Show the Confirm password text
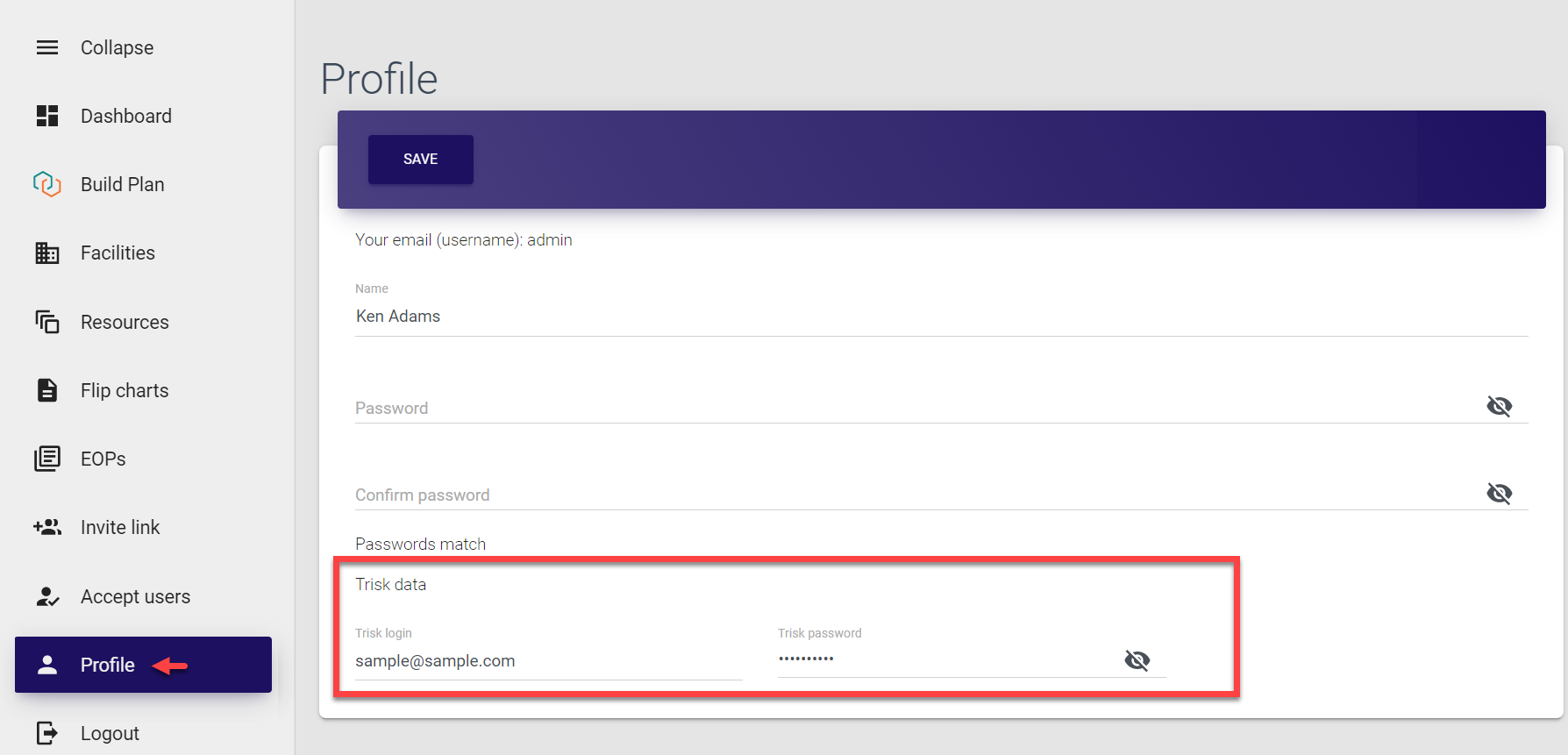The width and height of the screenshot is (1568, 755). 1499,494
